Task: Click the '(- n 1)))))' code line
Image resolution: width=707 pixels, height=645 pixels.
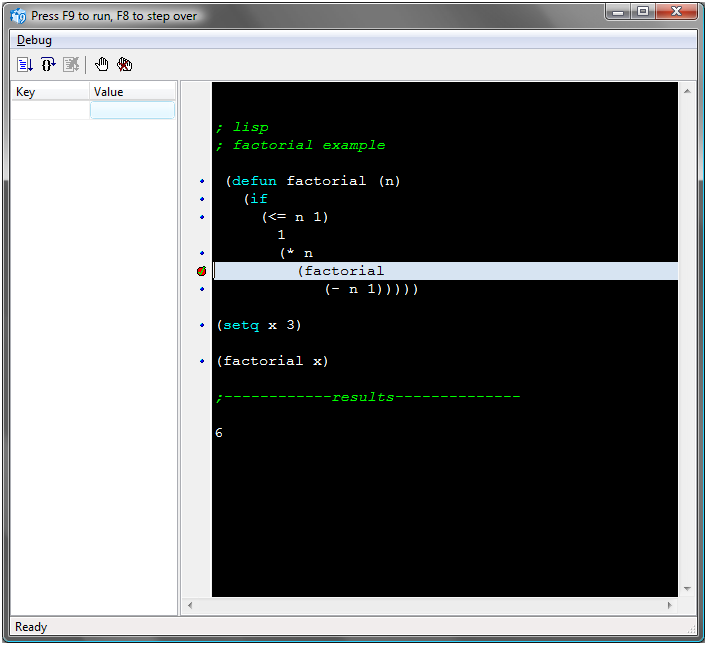Action: point(372,289)
